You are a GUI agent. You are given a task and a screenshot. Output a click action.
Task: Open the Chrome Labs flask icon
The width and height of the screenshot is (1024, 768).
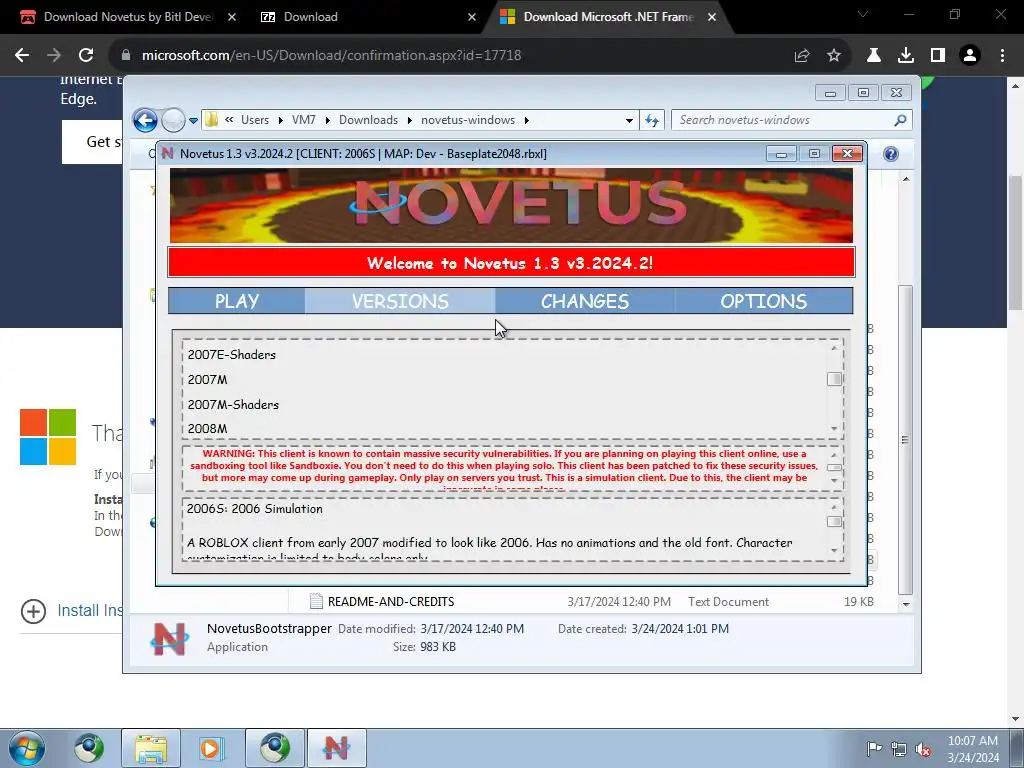874,56
